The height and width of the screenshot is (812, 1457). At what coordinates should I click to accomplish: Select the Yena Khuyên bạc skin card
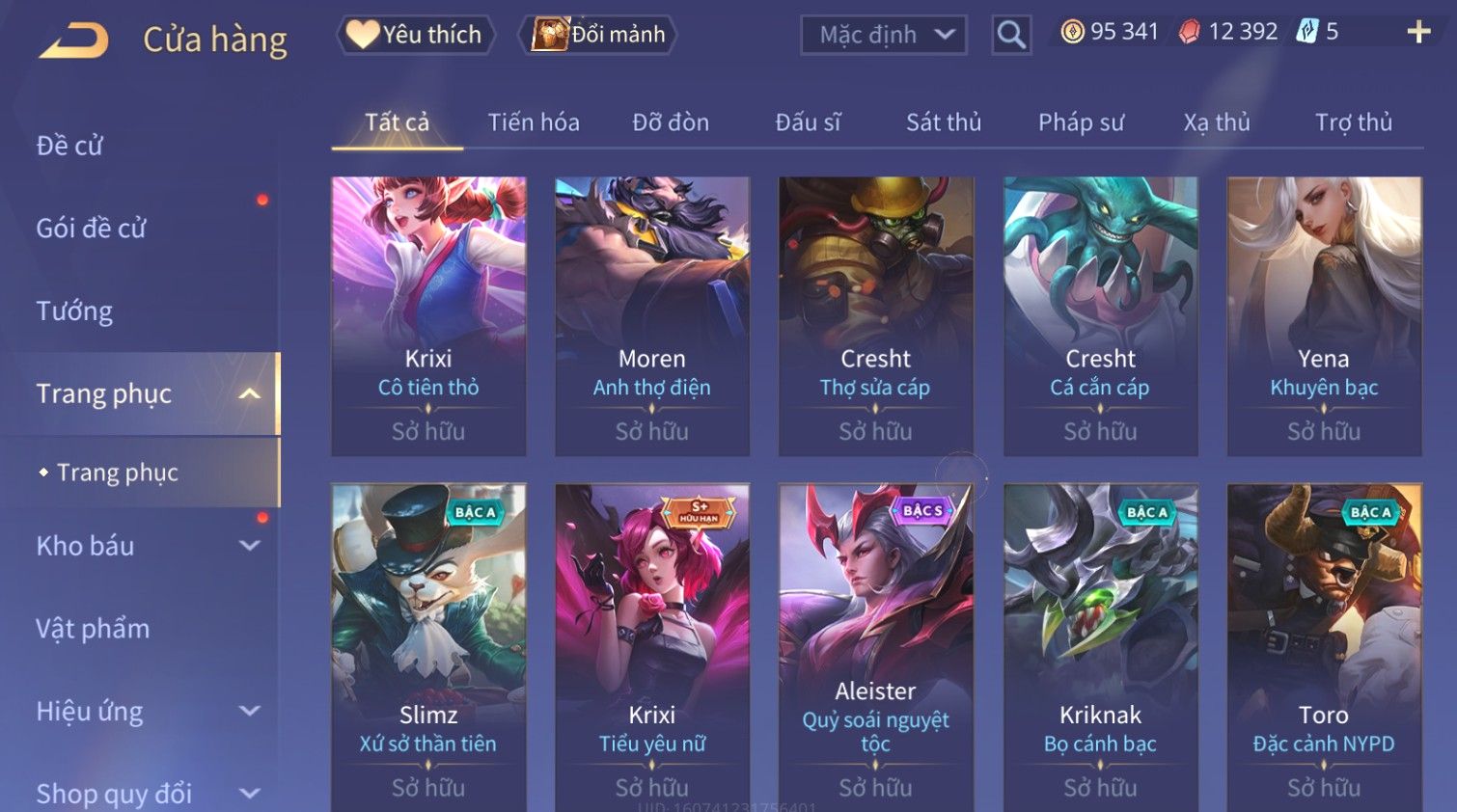1324,316
